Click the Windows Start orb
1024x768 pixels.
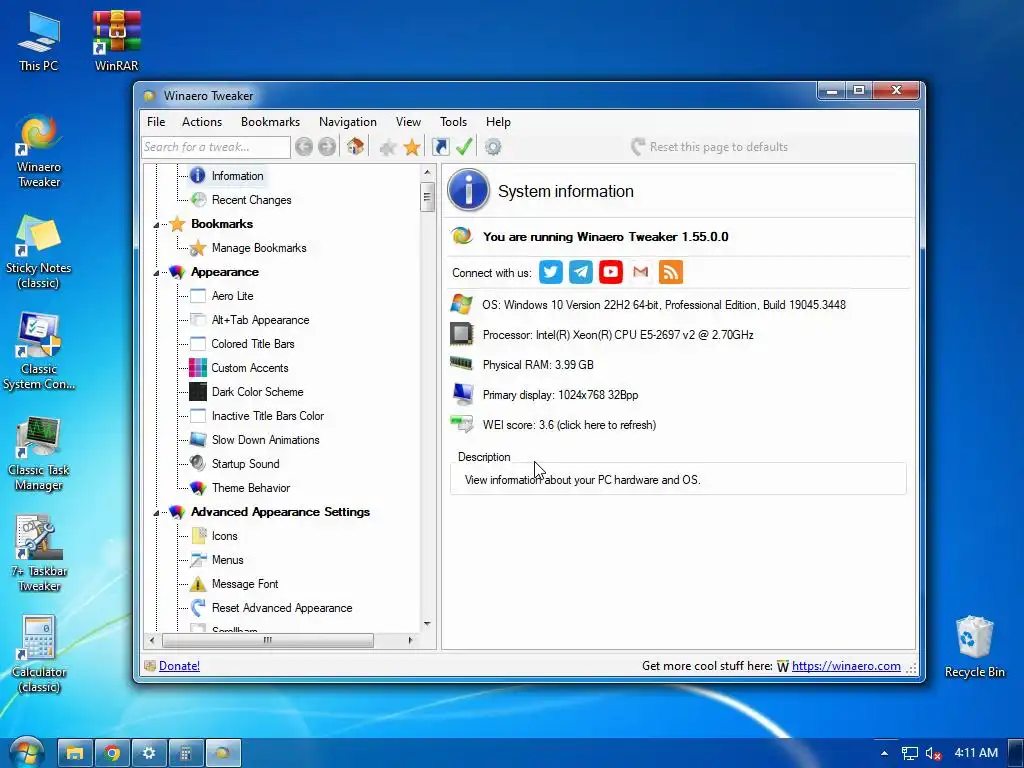click(26, 752)
